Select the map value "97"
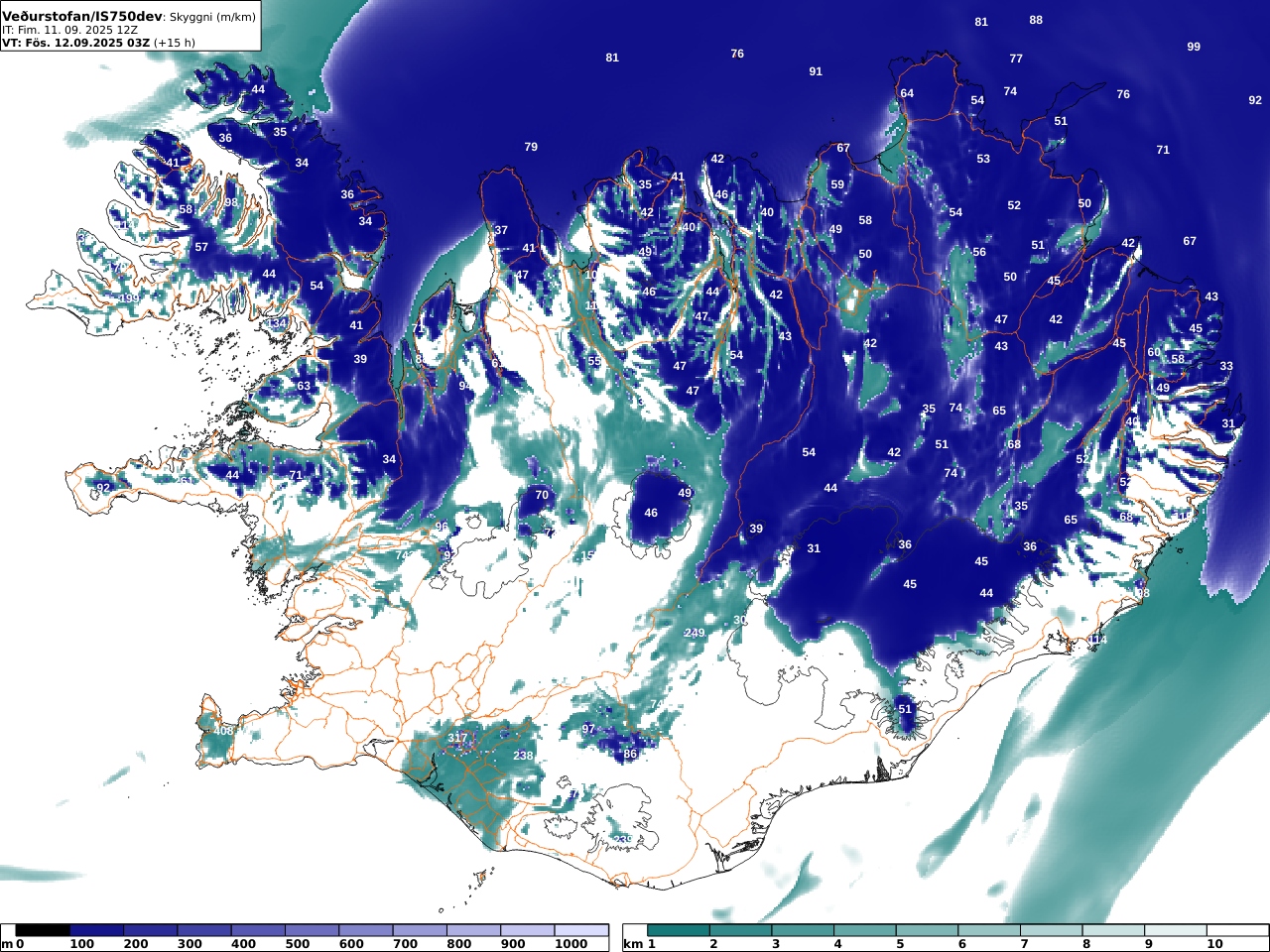 click(588, 729)
